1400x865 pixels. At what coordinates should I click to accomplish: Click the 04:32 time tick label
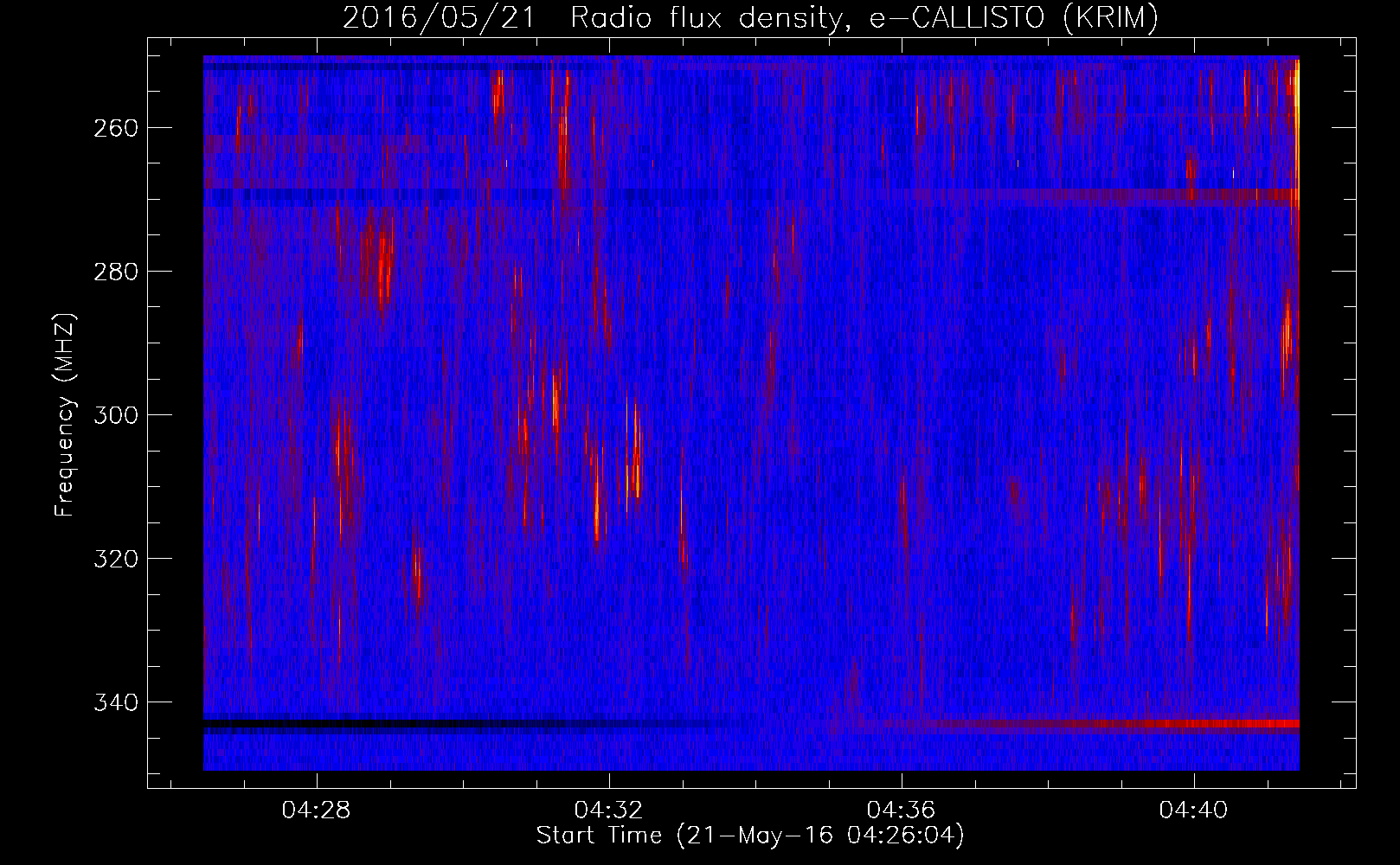click(609, 811)
